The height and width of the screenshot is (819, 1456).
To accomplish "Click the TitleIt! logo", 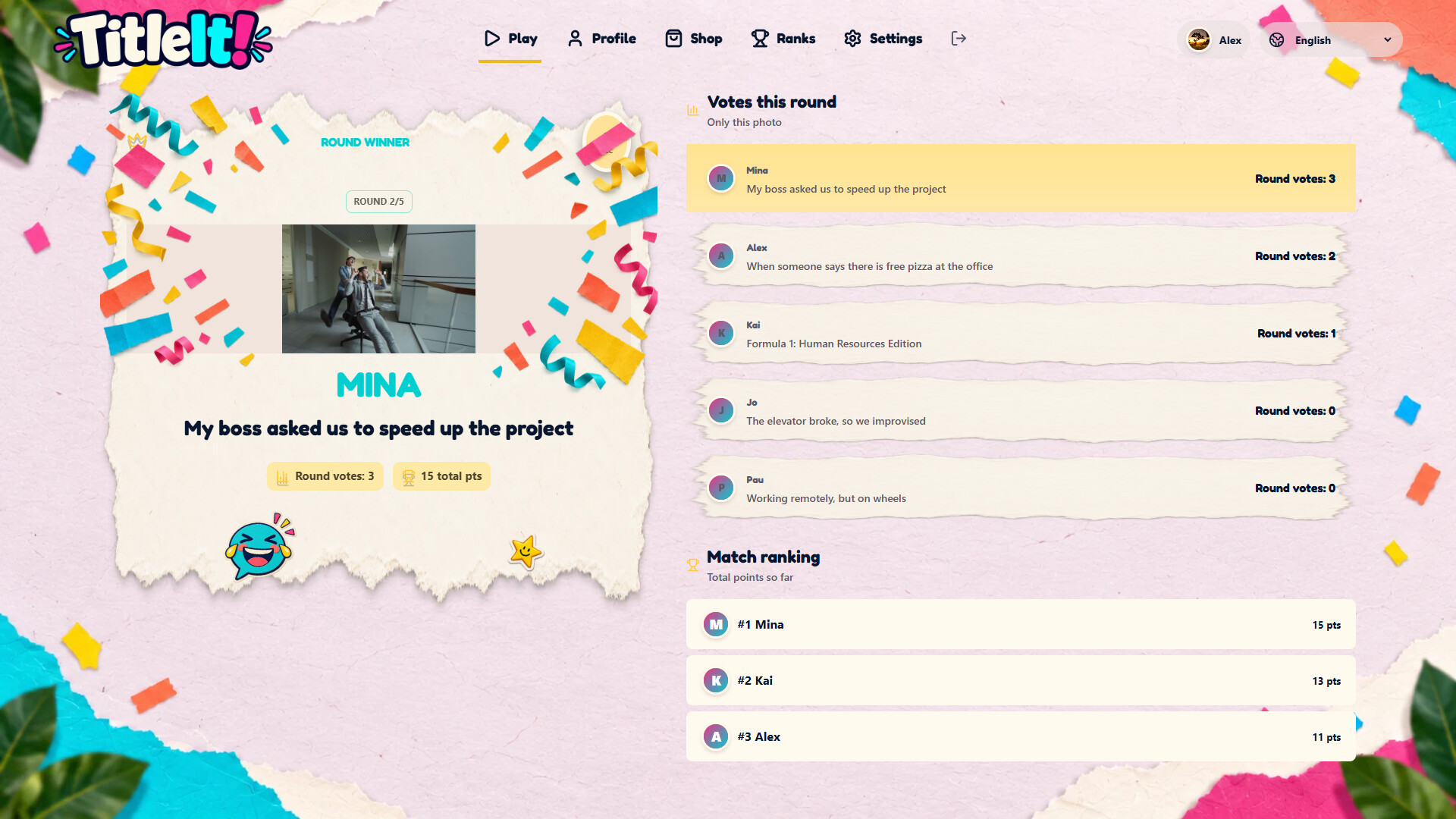I will (x=163, y=39).
